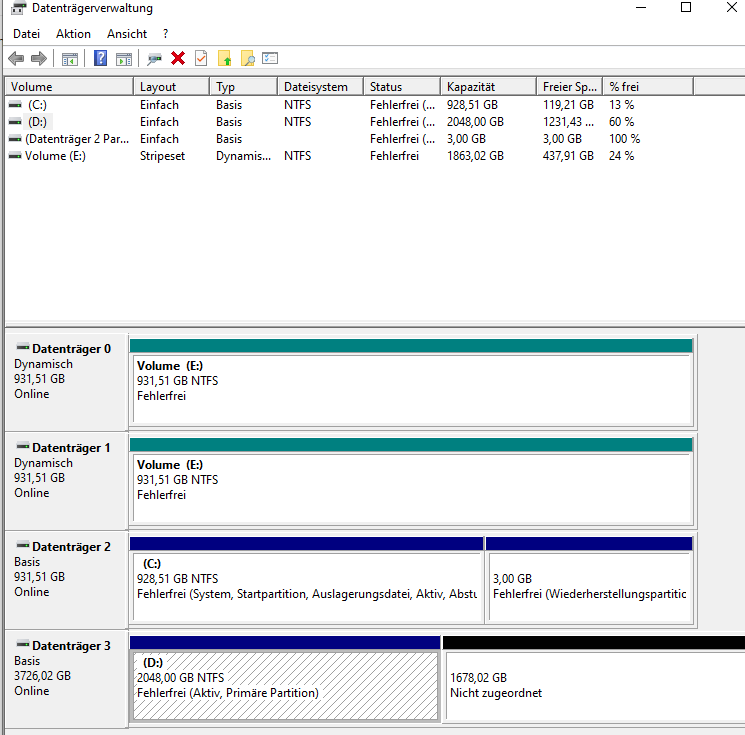Open the Aktion menu

73,34
